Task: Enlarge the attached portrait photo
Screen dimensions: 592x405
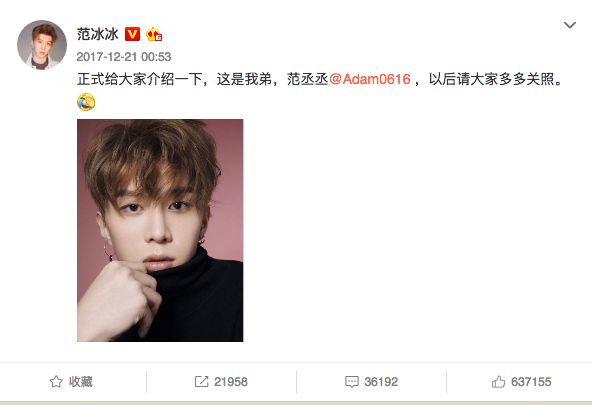Action: click(160, 230)
